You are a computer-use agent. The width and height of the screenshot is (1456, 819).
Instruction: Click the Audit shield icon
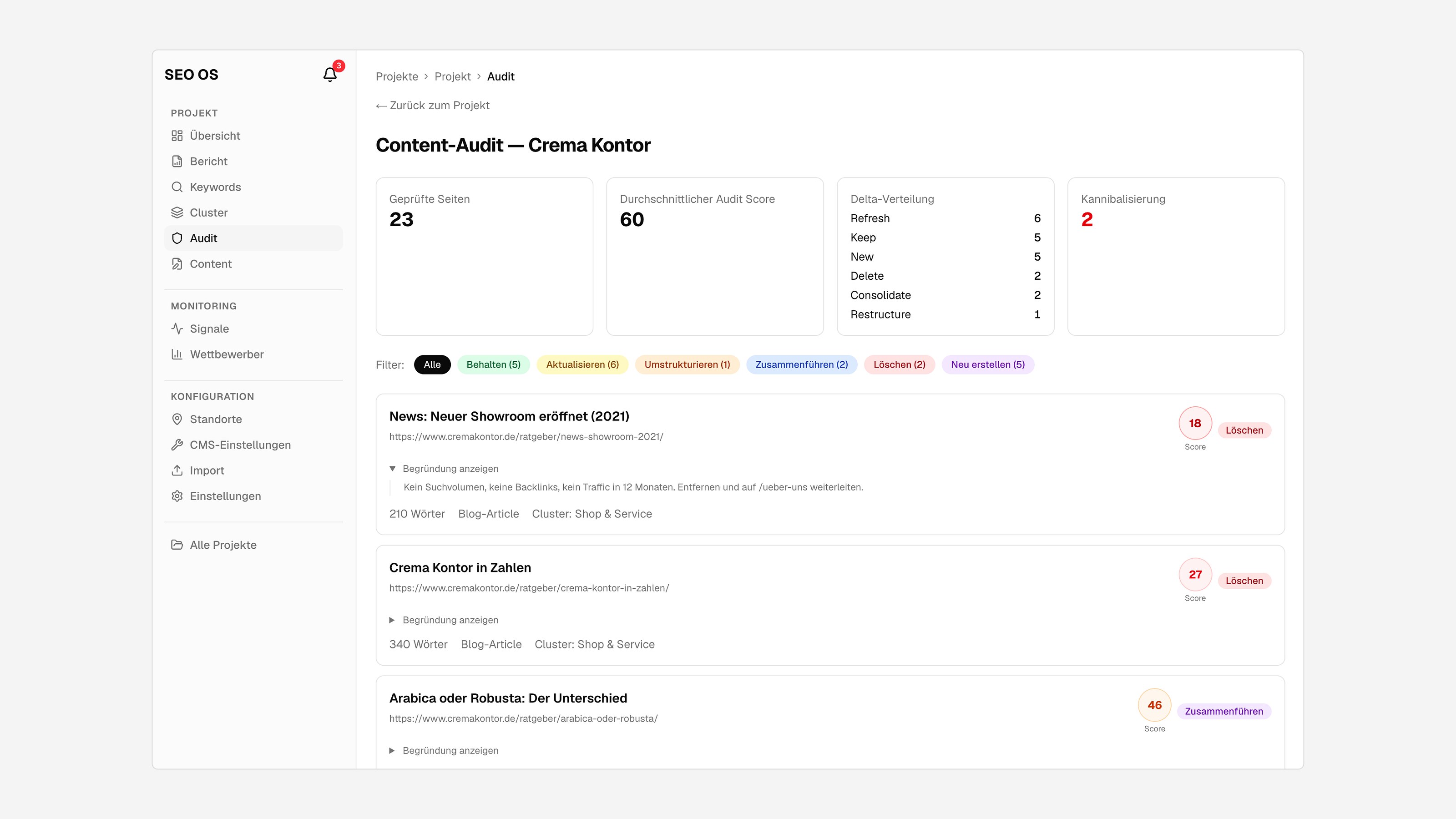tap(177, 238)
